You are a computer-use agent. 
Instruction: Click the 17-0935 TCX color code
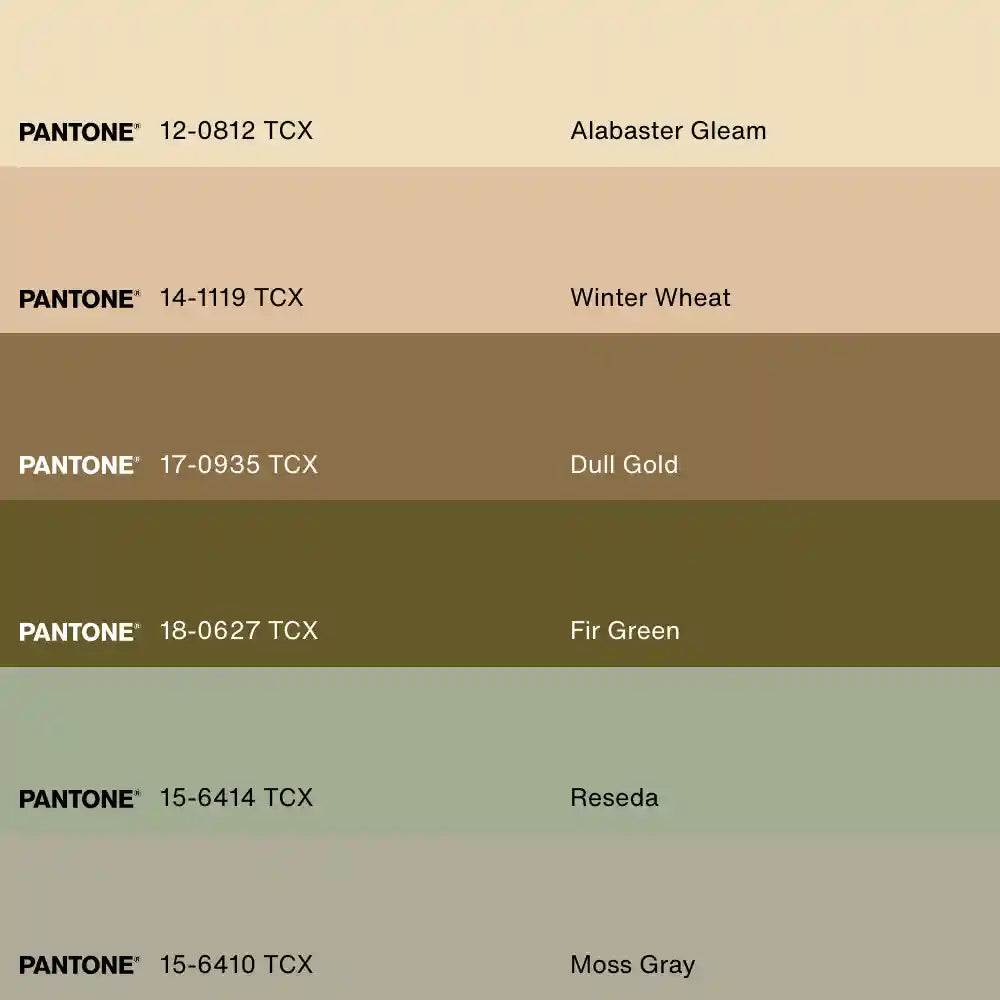click(x=238, y=464)
